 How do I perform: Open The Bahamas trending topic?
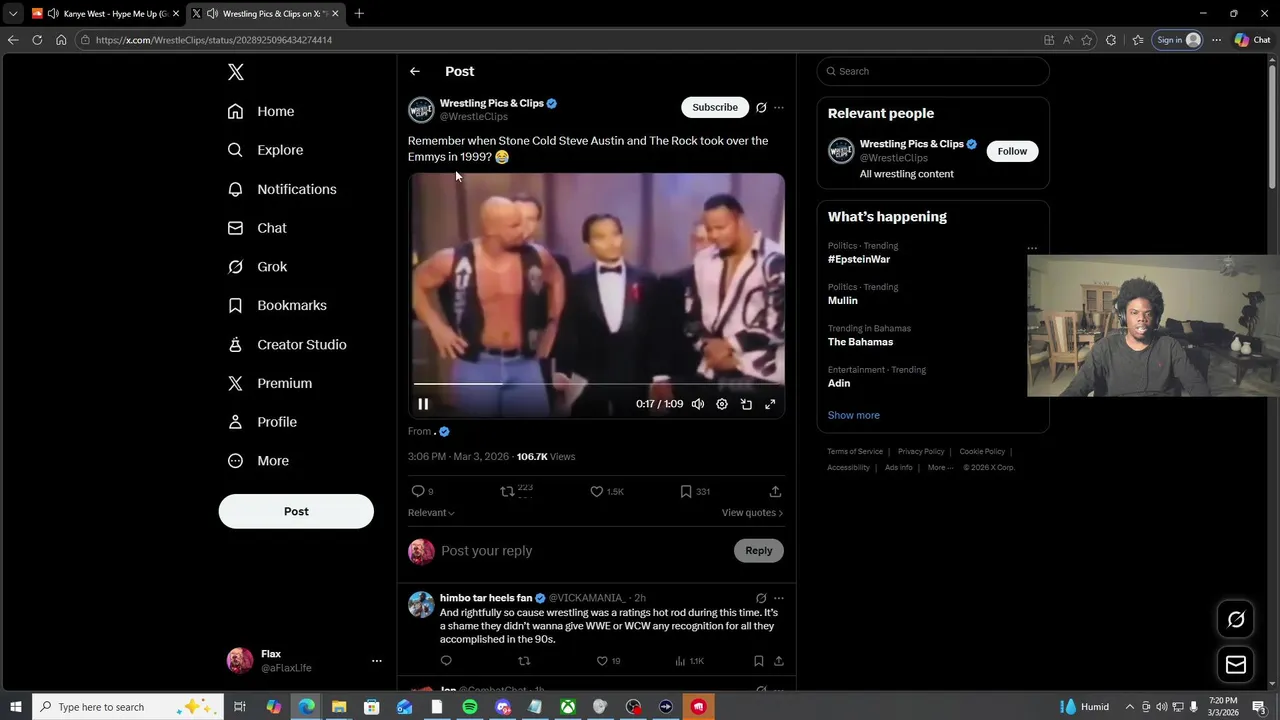click(x=860, y=342)
